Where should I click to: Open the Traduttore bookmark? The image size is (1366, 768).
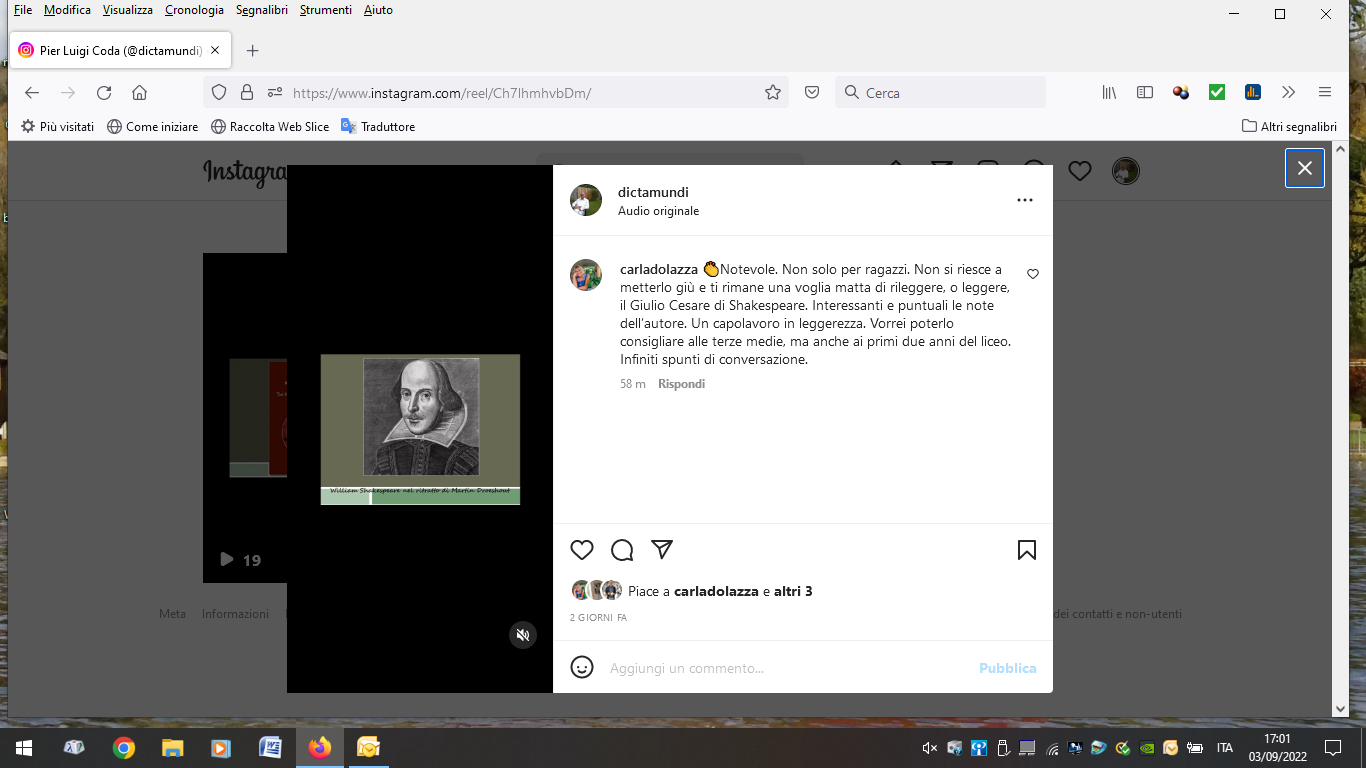point(378,127)
